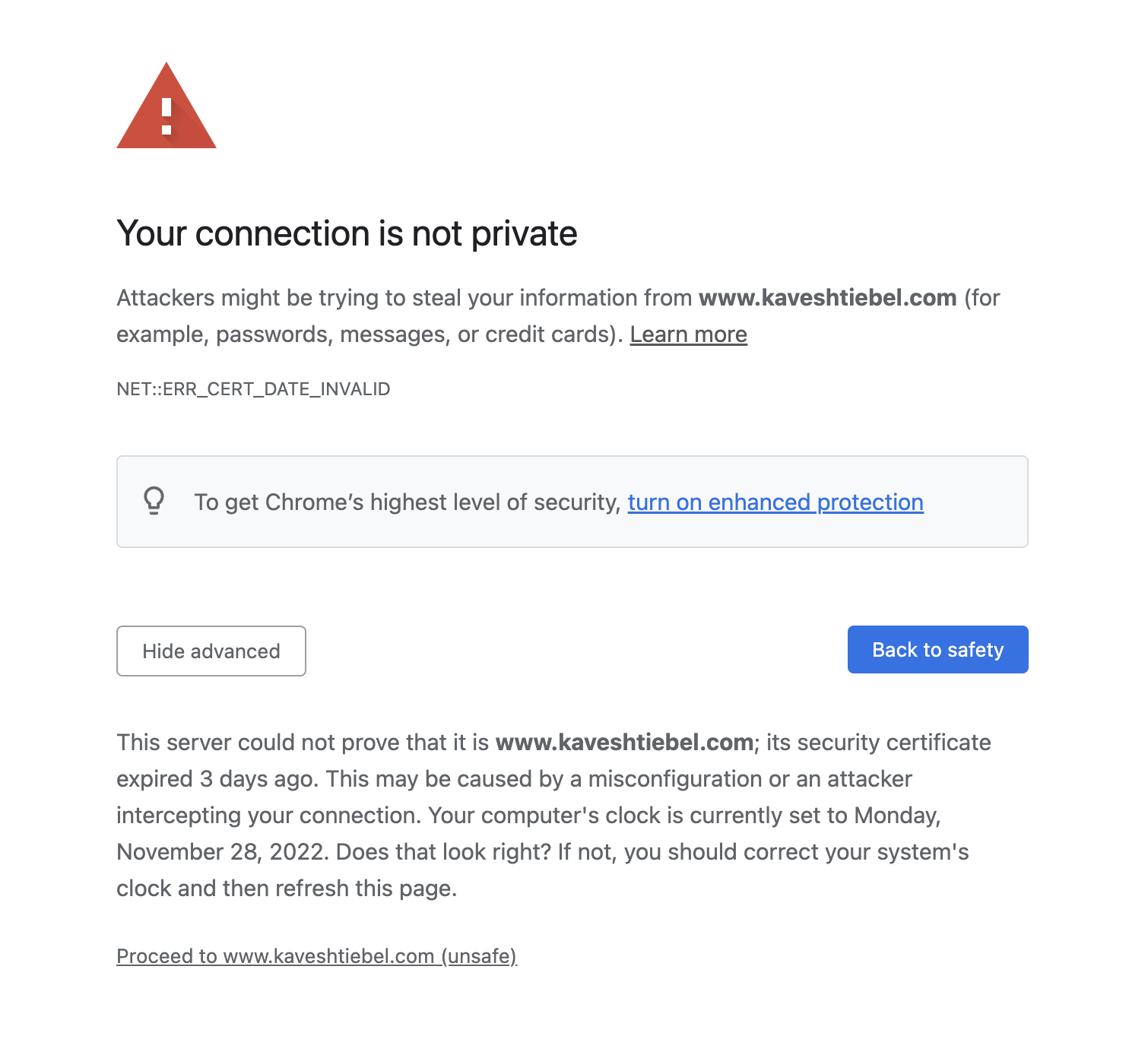Click the NET::ERR_CERT_DATE_INVALID error code

[x=253, y=389]
